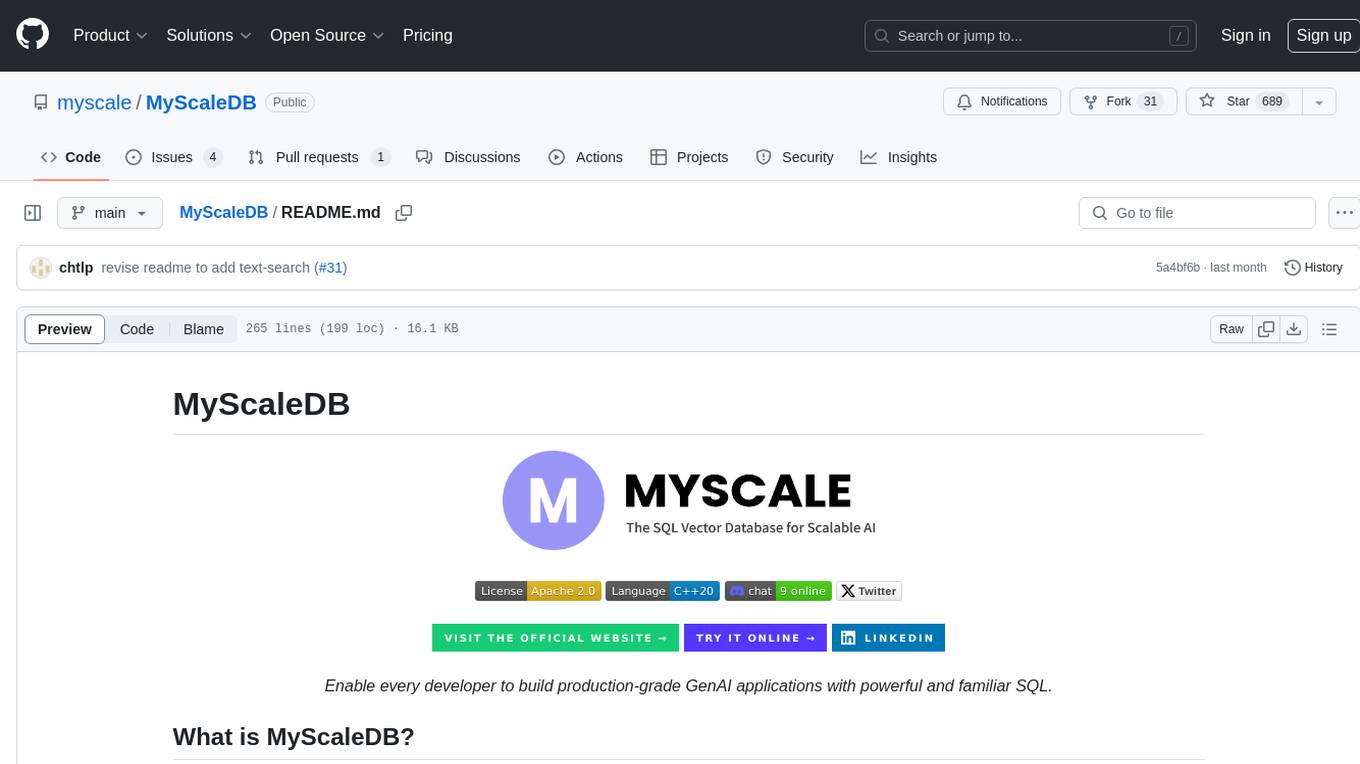The image size is (1360, 764).
Task: Focus the Go to file field
Action: tap(1197, 213)
